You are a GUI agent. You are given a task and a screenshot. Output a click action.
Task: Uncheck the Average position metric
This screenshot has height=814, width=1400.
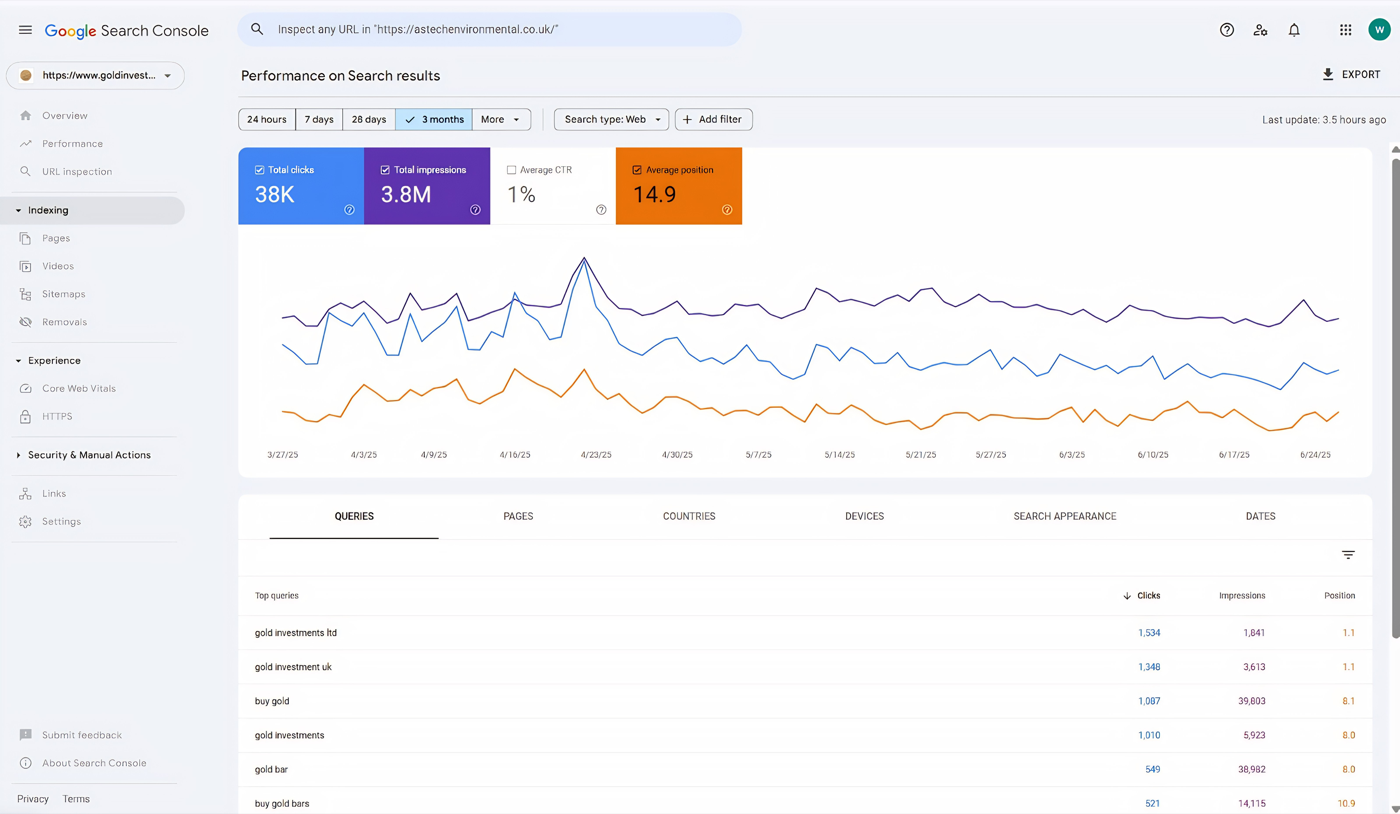click(x=637, y=170)
